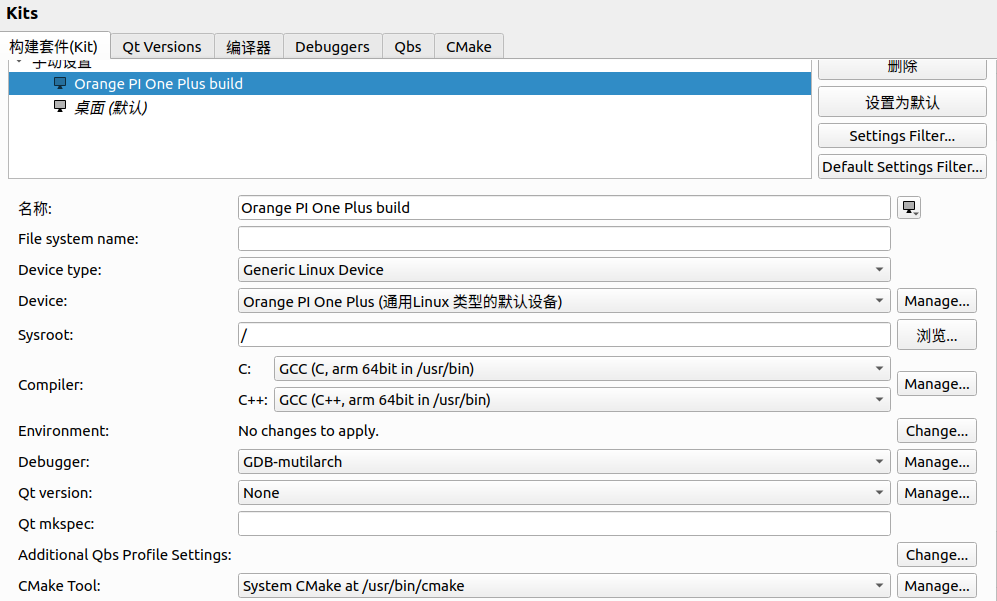Switch to the 编译器 tab
This screenshot has height=601, width=997.
pos(248,46)
